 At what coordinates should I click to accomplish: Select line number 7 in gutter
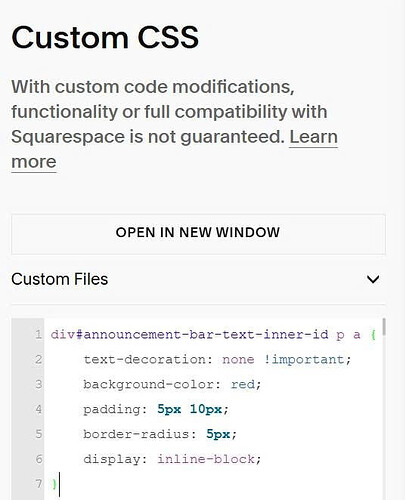point(39,484)
